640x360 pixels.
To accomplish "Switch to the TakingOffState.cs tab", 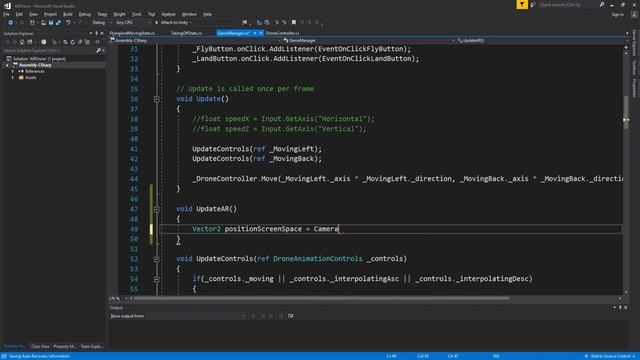I will [x=186, y=33].
